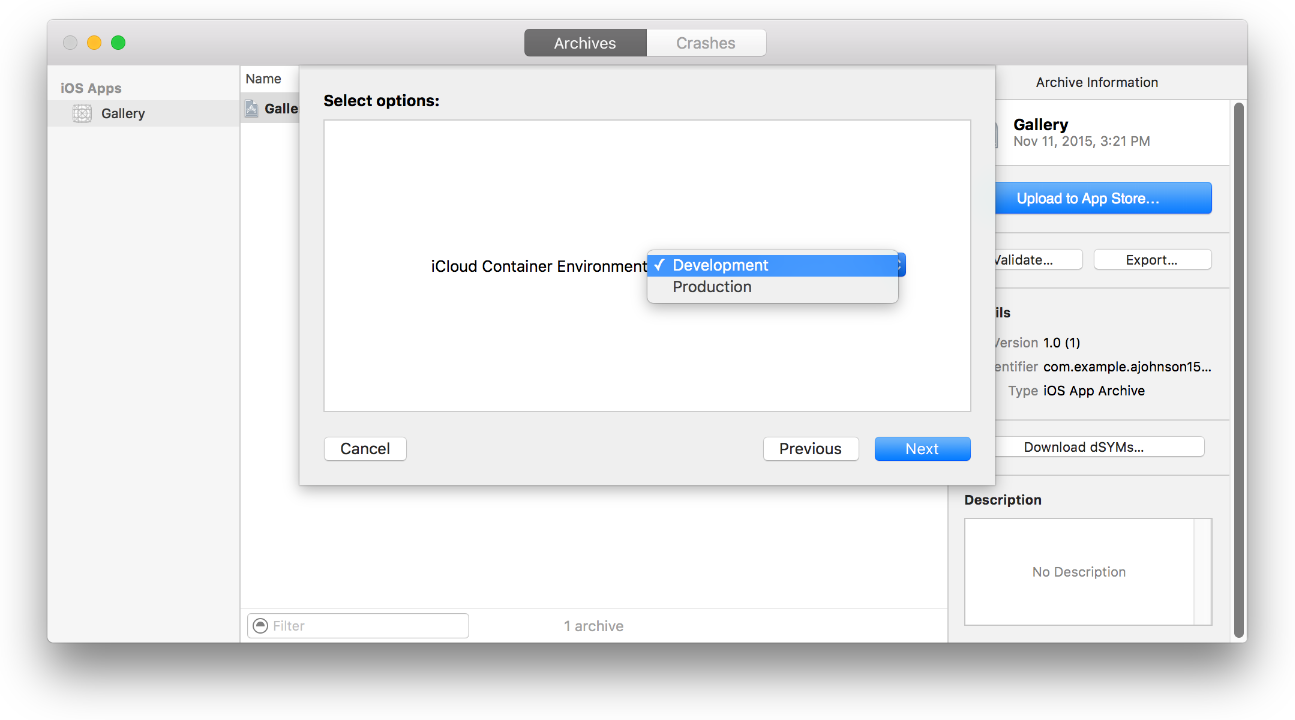The height and width of the screenshot is (720, 1295).
Task: Click the Gallery archive icon in list
Action: point(252,109)
